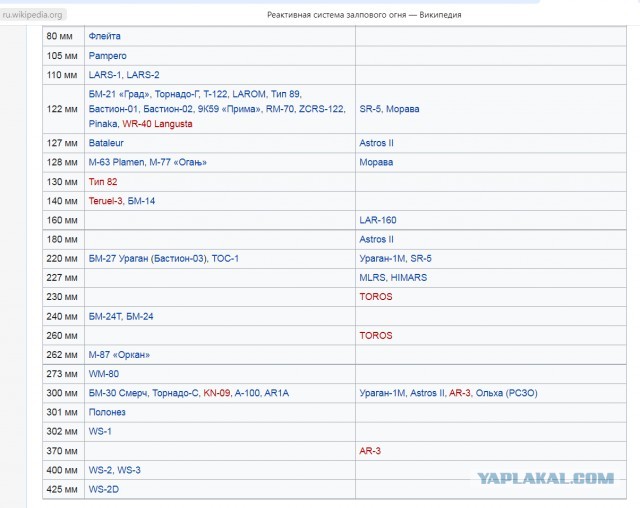Viewport: 640px width, 508px height.
Task: Open the A-100 link
Action: (x=247, y=393)
